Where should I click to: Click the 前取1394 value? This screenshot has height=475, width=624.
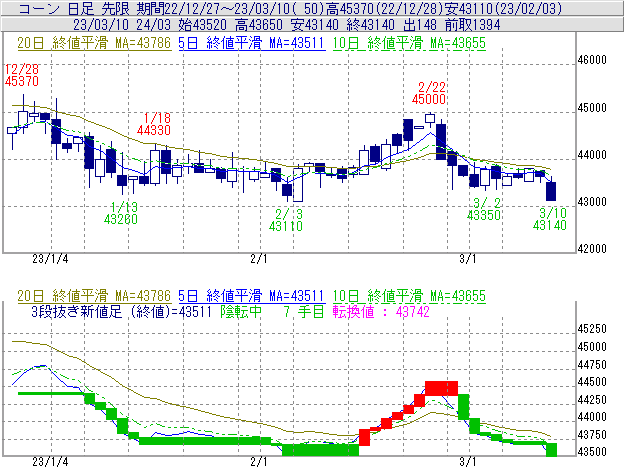(x=472, y=25)
